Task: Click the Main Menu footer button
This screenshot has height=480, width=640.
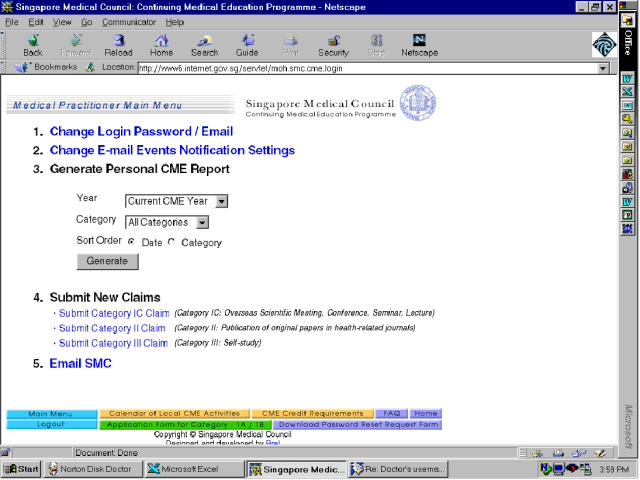Action: pyautogui.click(x=52, y=414)
